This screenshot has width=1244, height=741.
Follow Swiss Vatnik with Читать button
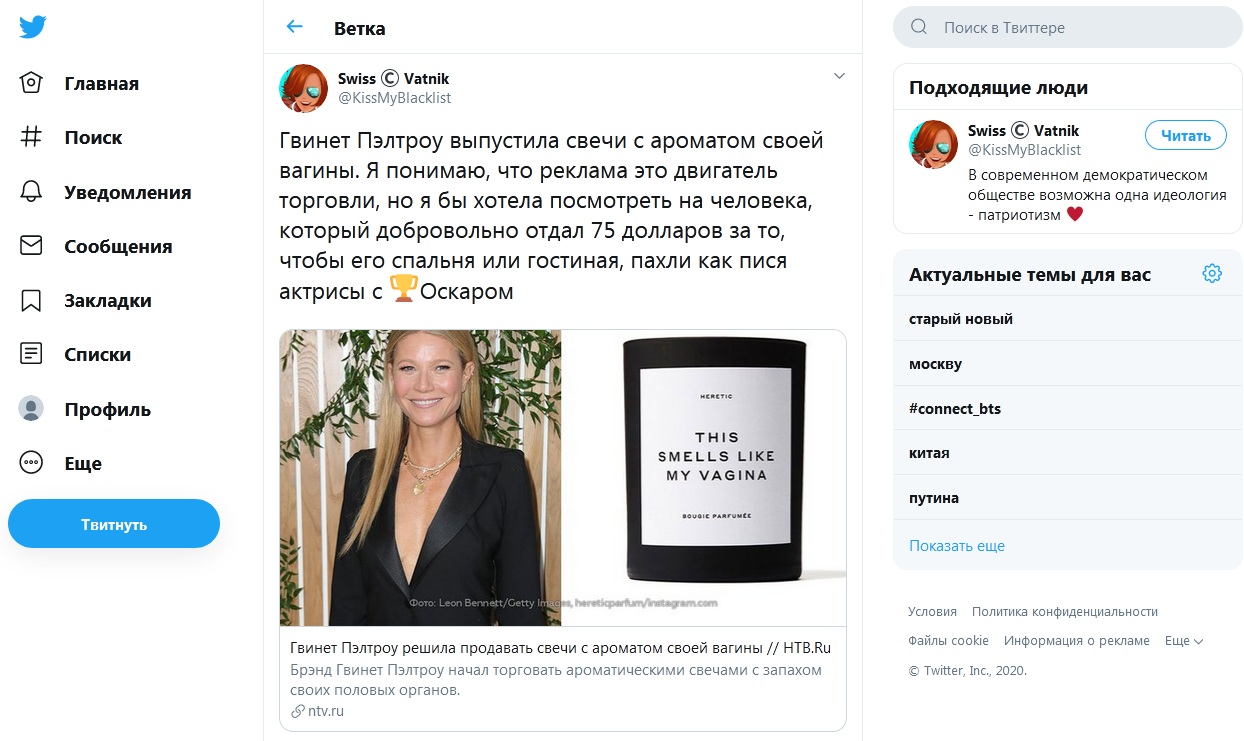tap(1185, 136)
